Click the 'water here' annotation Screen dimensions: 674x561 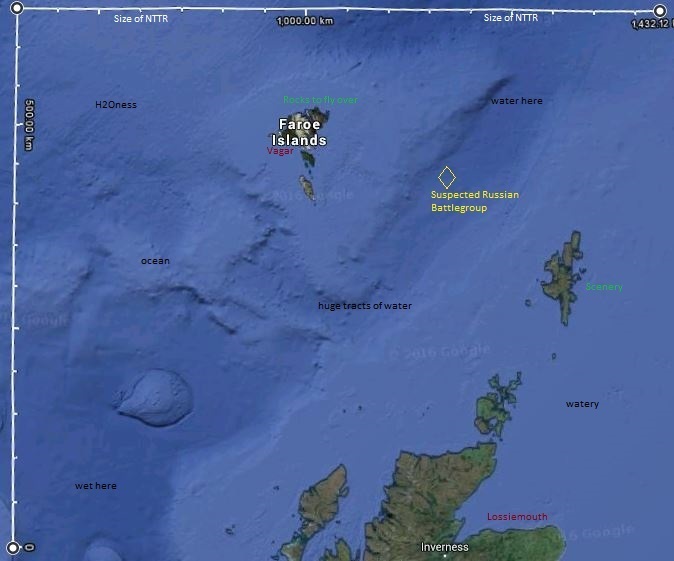517,101
